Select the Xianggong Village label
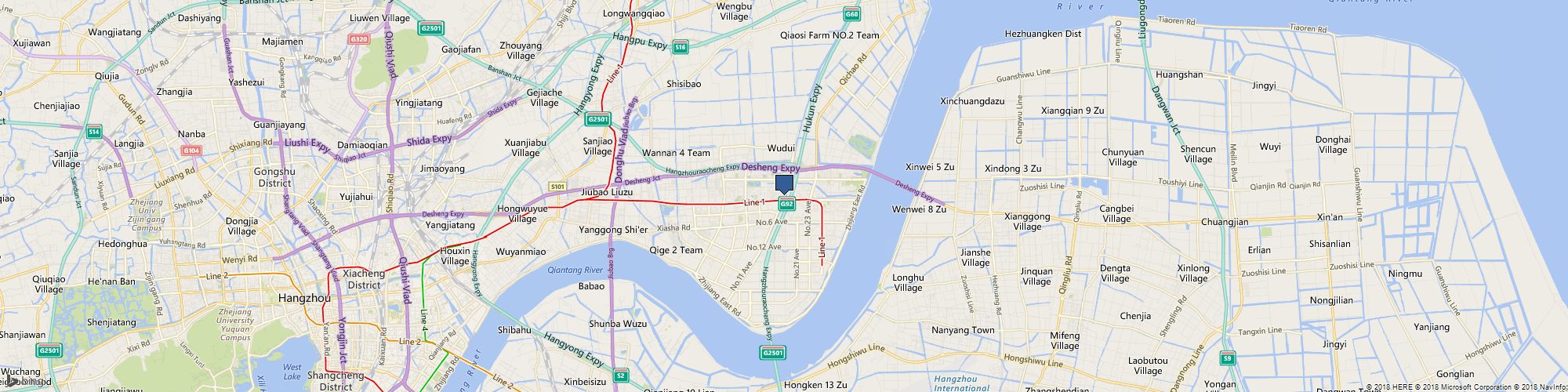This screenshot has width=1568, height=392. [1027, 222]
